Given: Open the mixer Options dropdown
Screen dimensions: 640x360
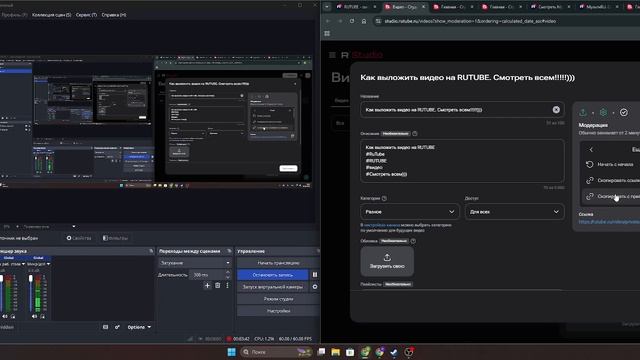Looking at the screenshot, I should point(139,327).
